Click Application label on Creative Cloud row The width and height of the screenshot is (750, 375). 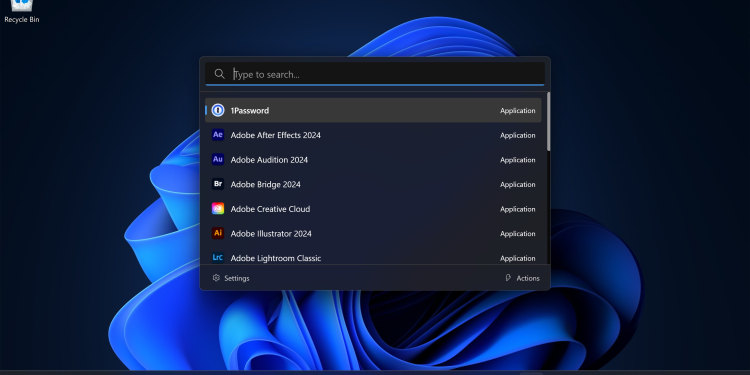(x=518, y=210)
